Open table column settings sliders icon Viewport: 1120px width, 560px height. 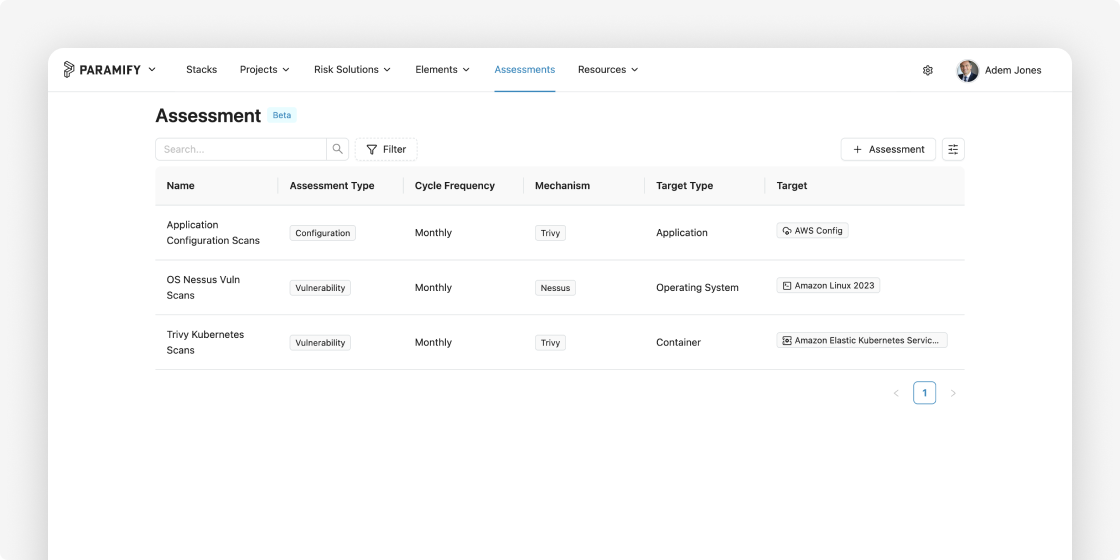pos(953,149)
